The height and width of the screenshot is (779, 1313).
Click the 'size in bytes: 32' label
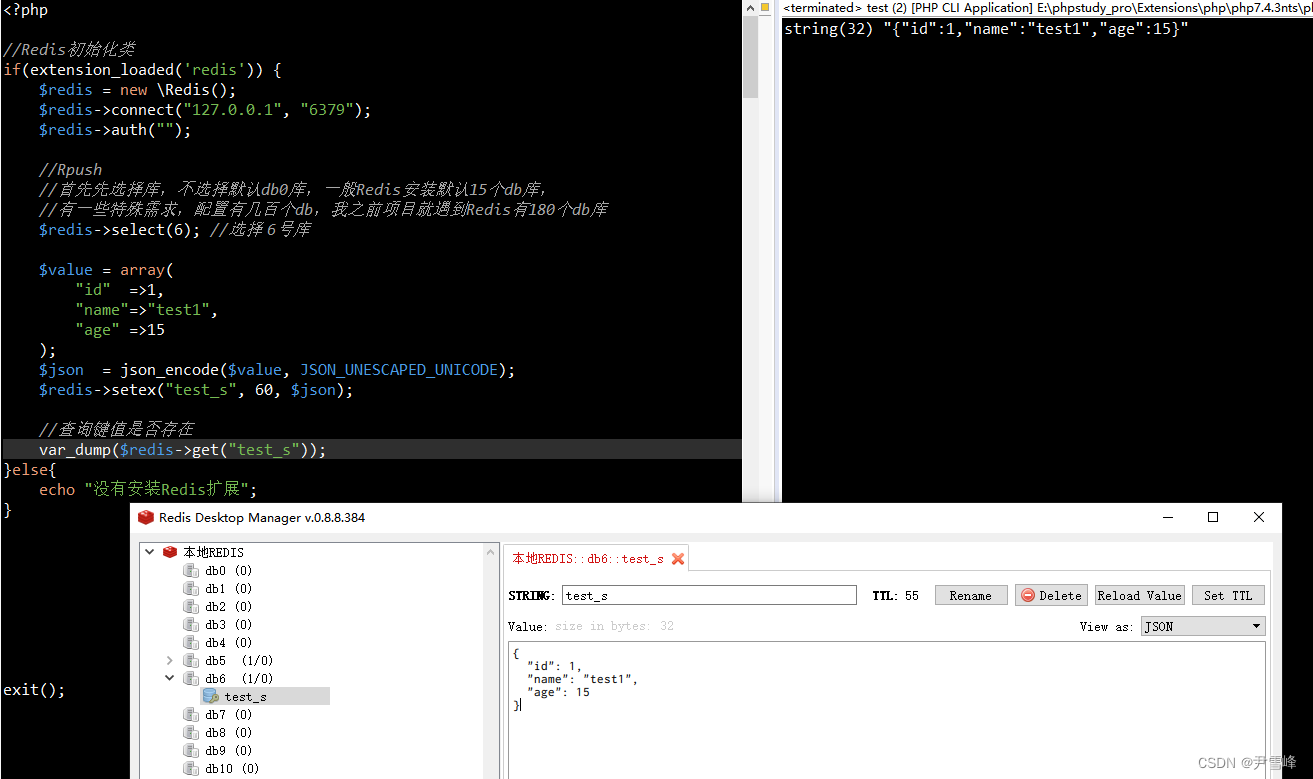click(614, 626)
